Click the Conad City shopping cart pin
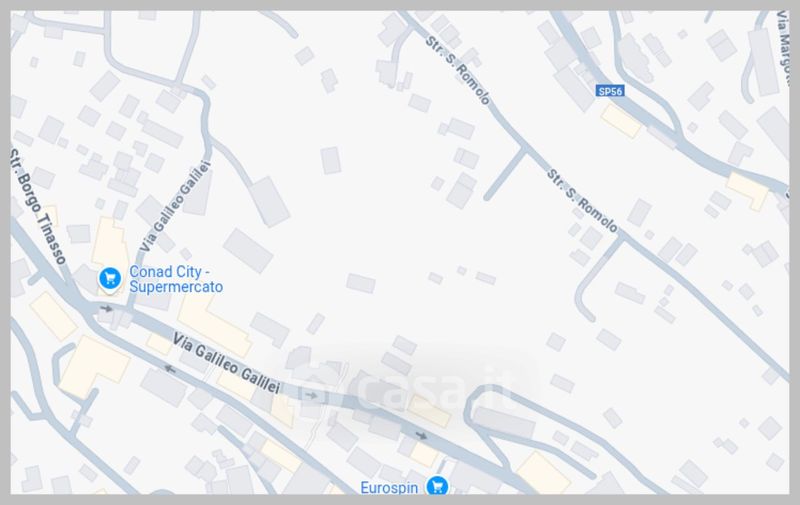The height and width of the screenshot is (505, 800). pos(110,280)
